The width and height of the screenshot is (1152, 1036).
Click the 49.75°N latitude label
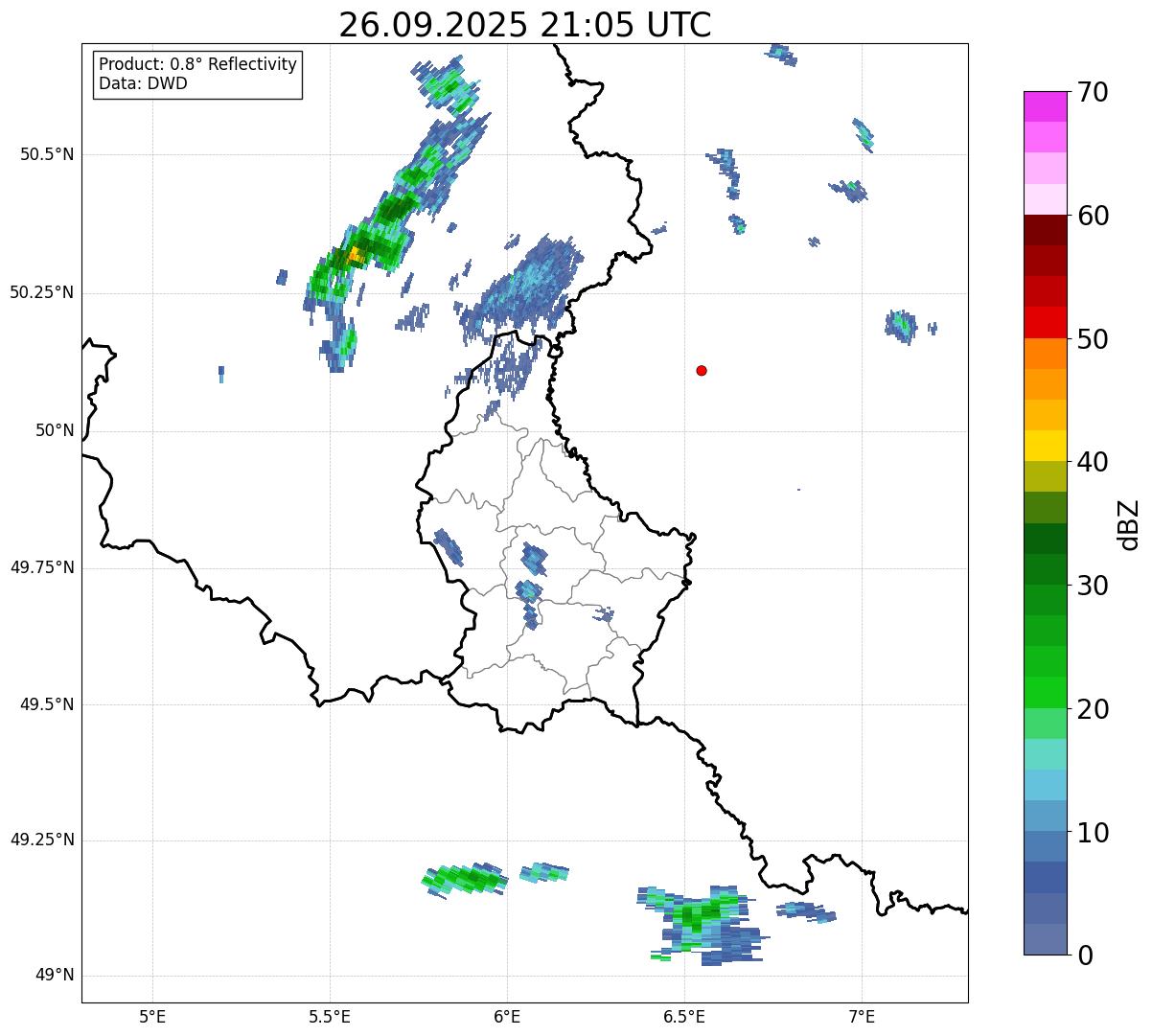41,567
